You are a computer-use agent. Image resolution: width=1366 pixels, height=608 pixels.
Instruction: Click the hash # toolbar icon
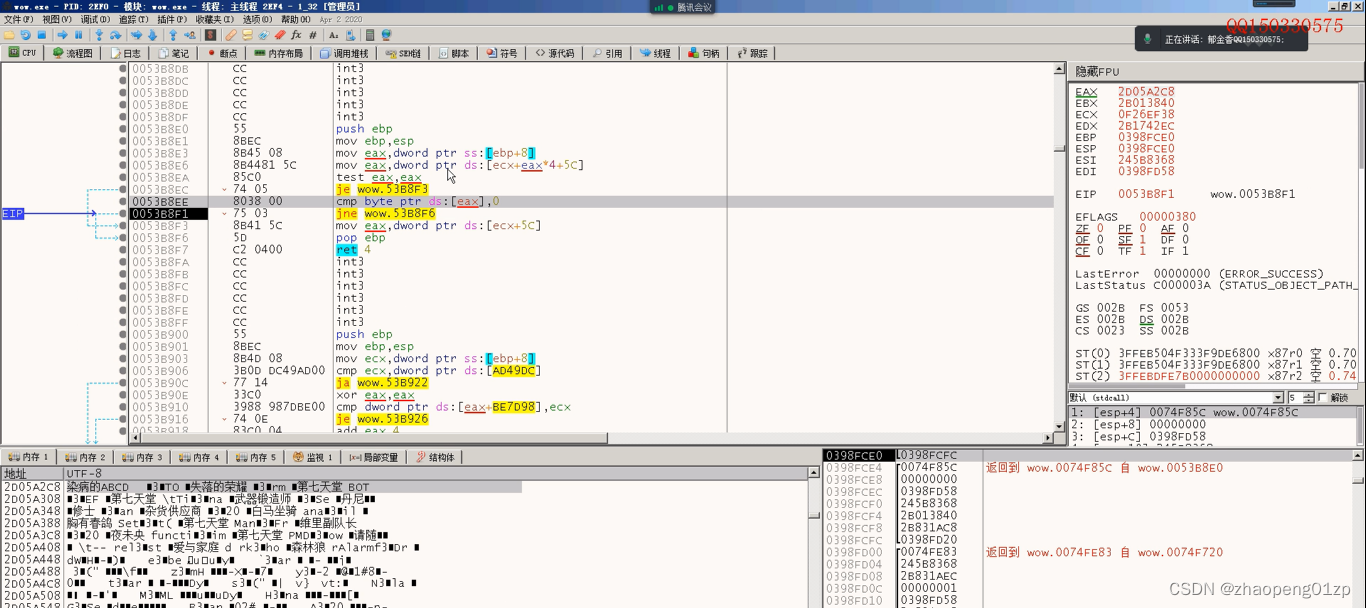point(313,34)
